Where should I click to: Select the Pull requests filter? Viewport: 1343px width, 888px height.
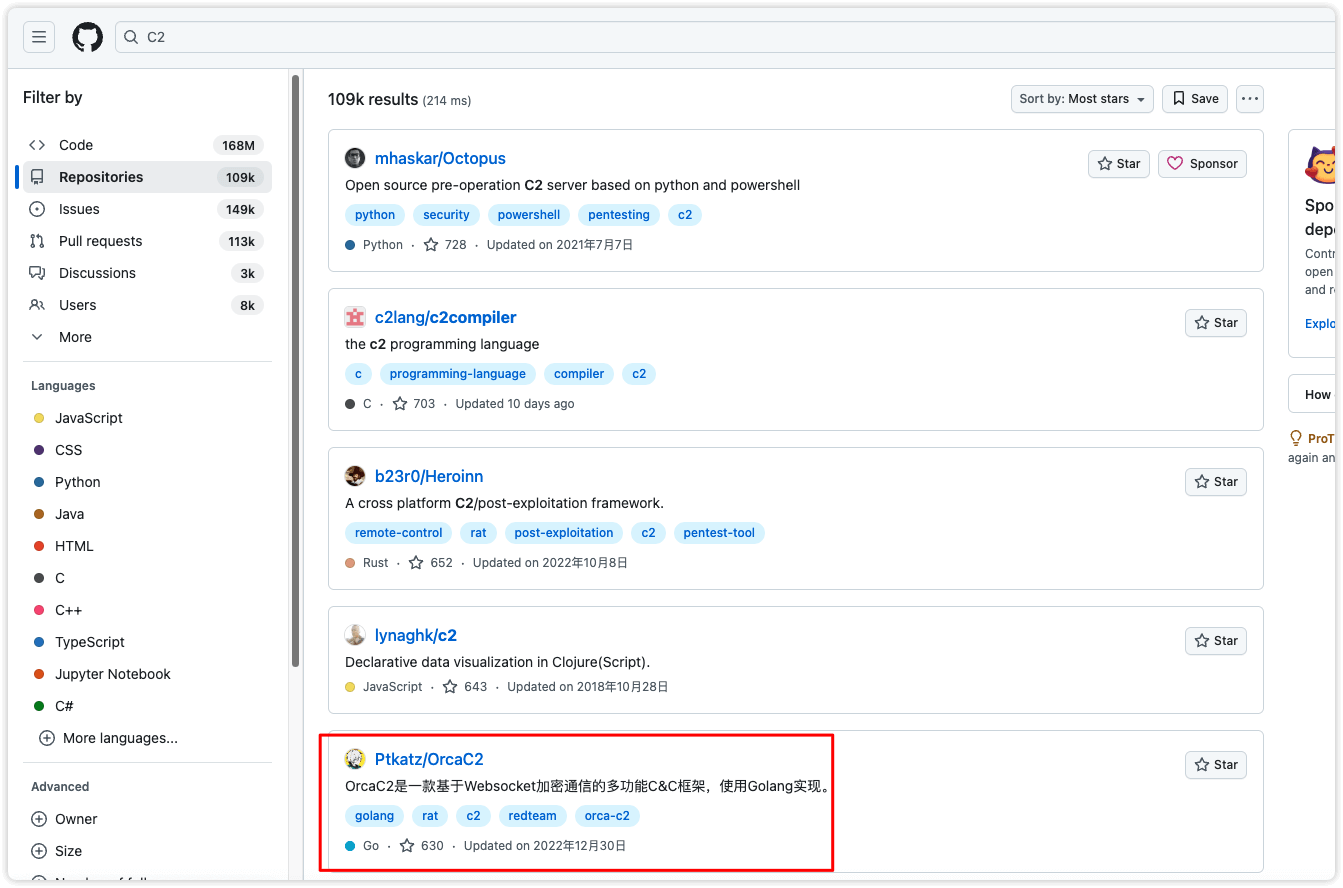[100, 241]
